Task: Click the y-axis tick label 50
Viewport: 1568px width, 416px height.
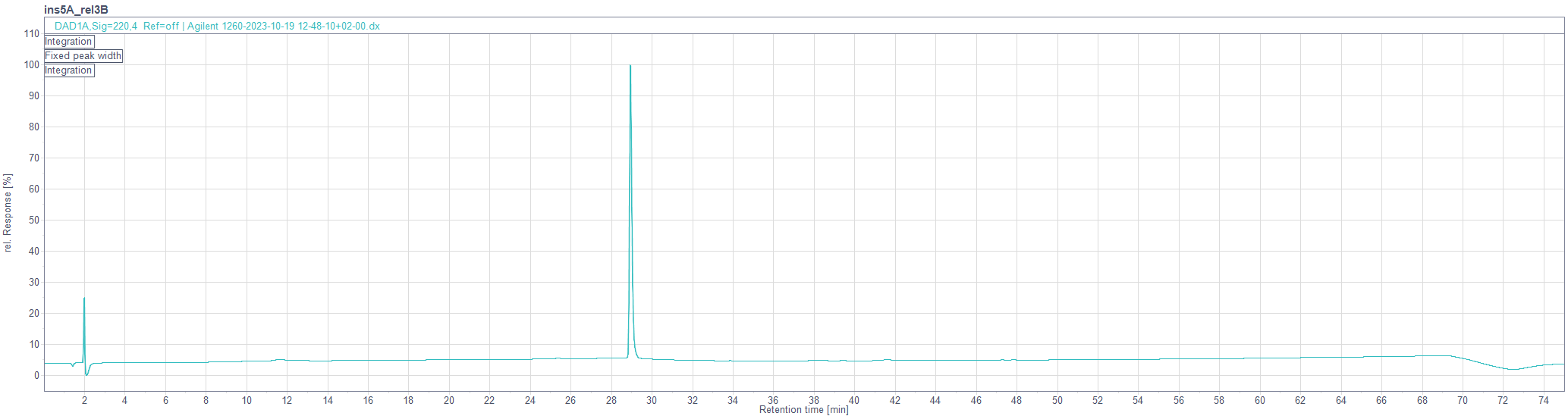Action: (x=34, y=220)
